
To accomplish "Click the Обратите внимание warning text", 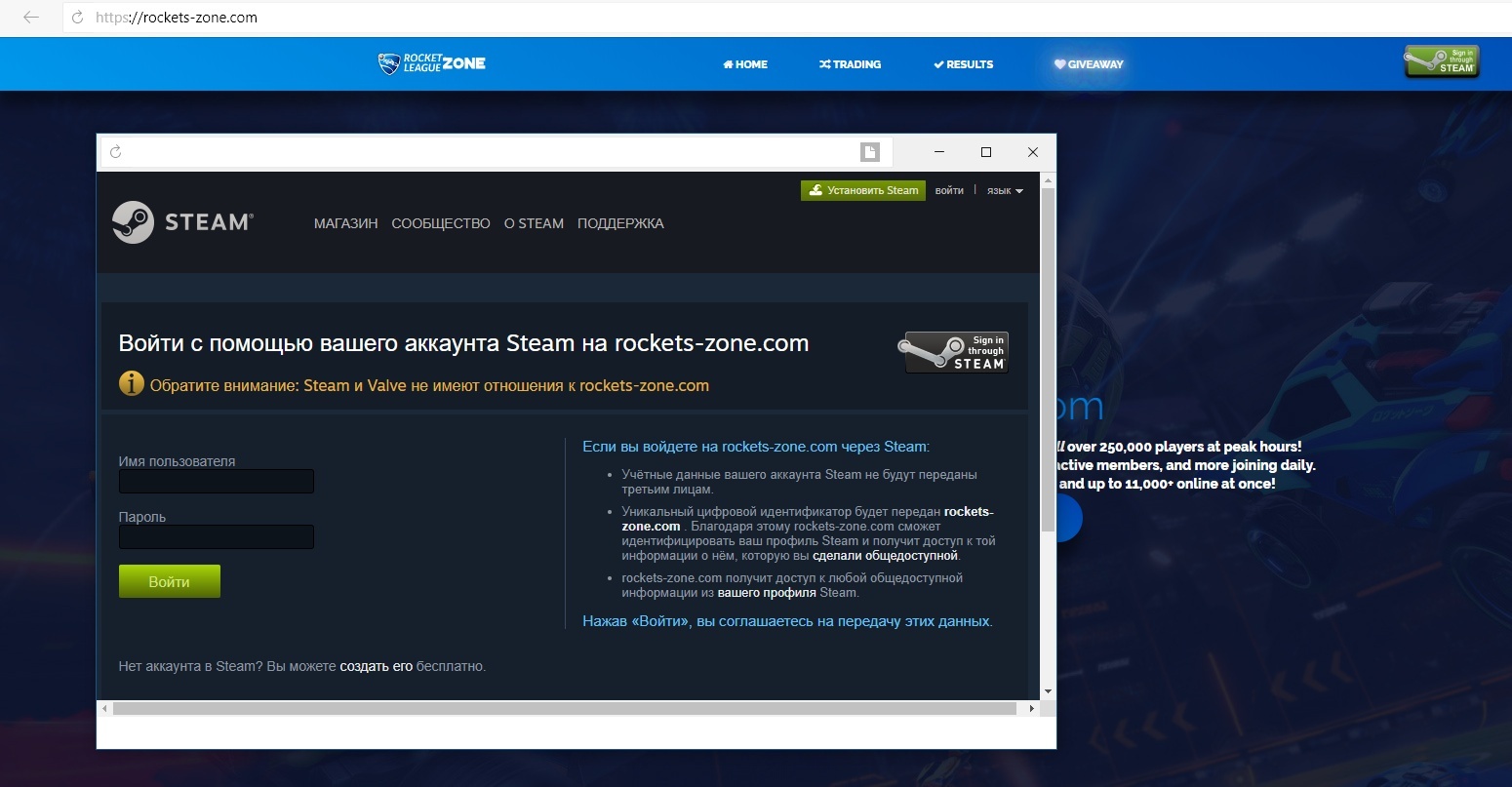I will click(429, 385).
